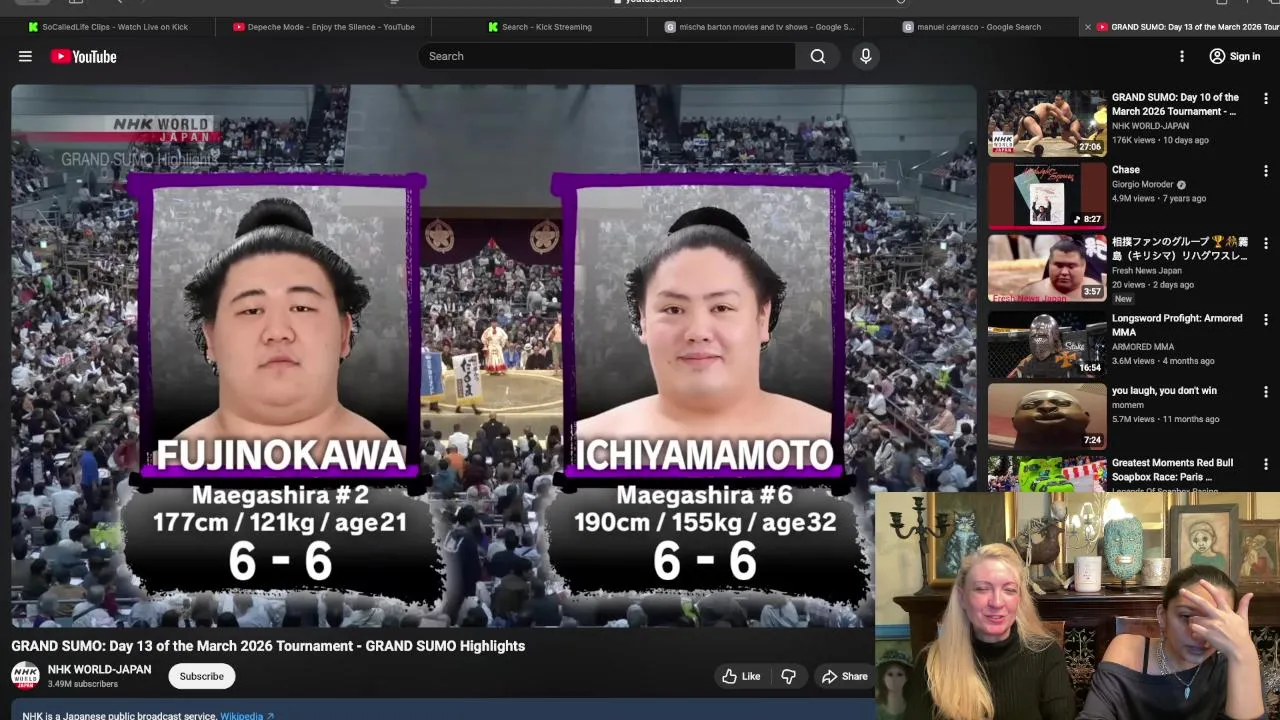Subscribe to NHK WORLD-JAPAN
The image size is (1280, 720).
click(201, 676)
